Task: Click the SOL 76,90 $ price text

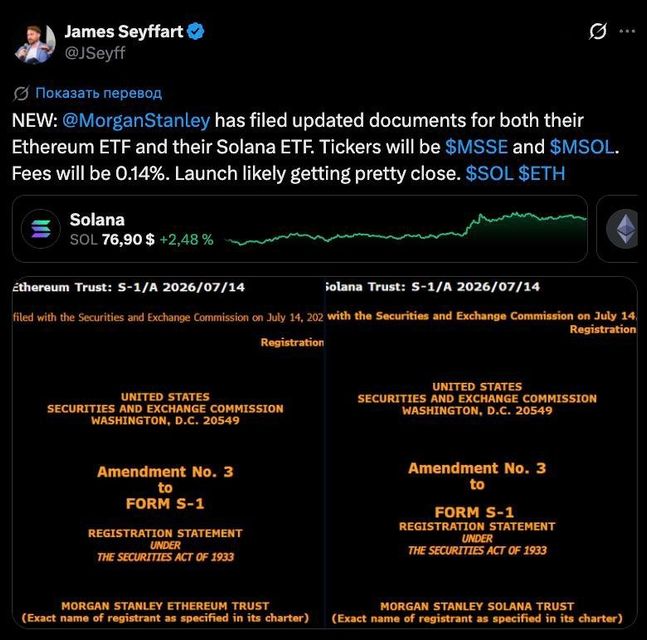Action: point(112,240)
